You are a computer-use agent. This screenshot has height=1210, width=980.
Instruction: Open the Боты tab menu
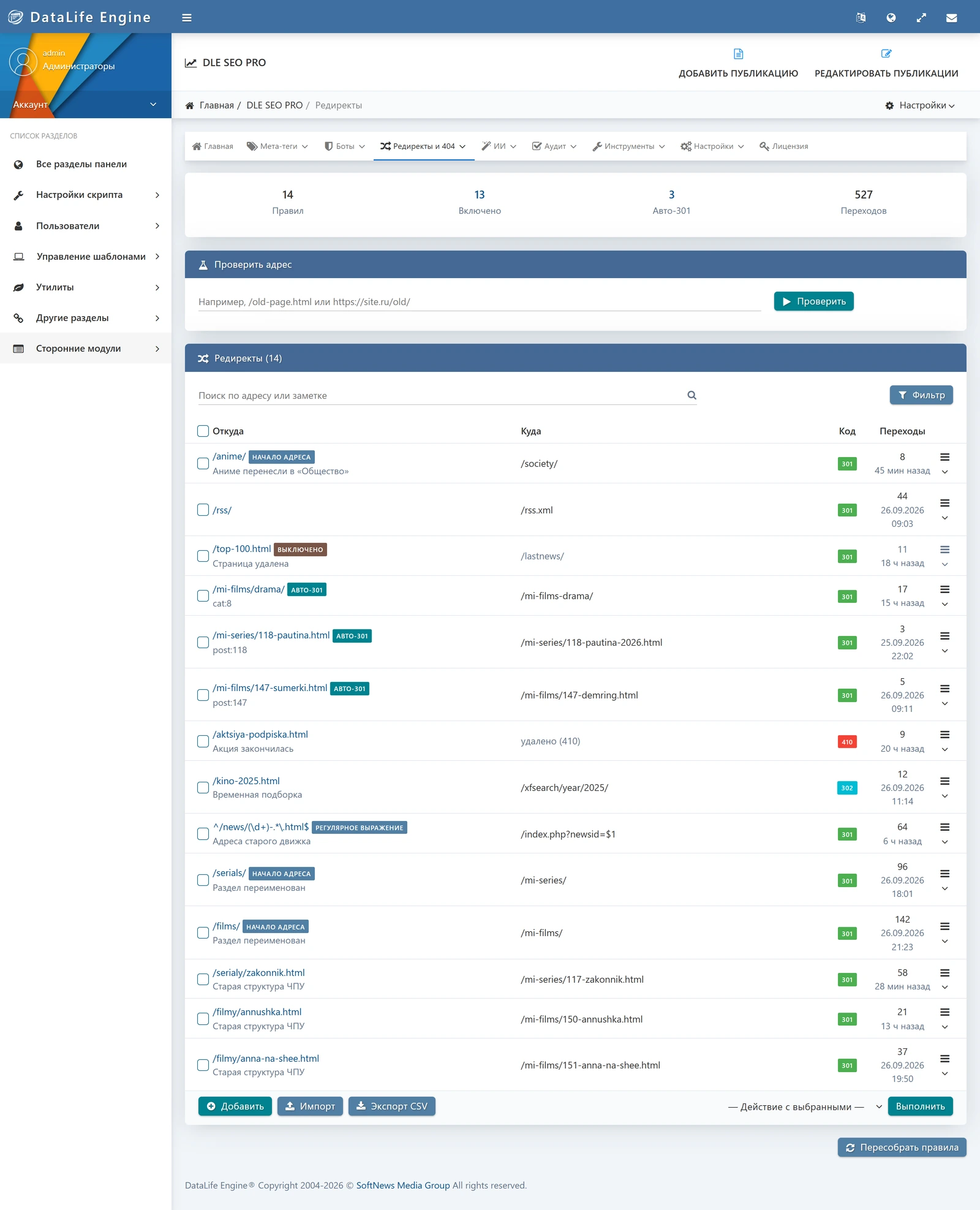coord(345,146)
